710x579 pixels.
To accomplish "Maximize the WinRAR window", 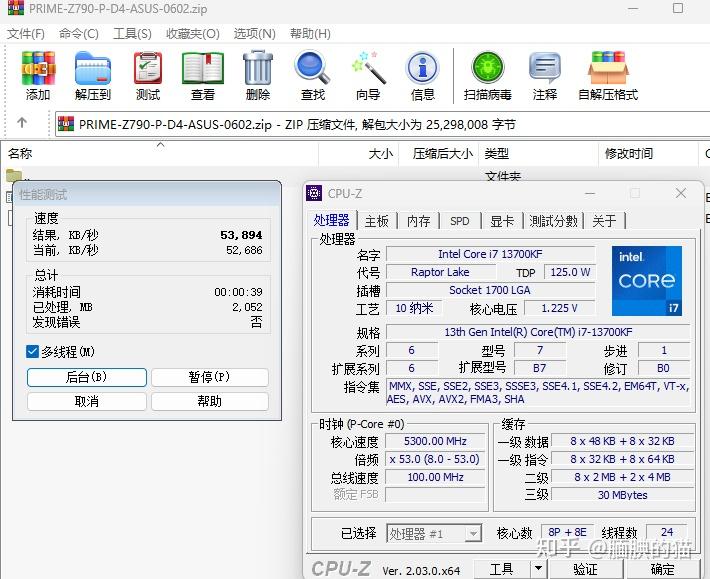I will point(678,8).
